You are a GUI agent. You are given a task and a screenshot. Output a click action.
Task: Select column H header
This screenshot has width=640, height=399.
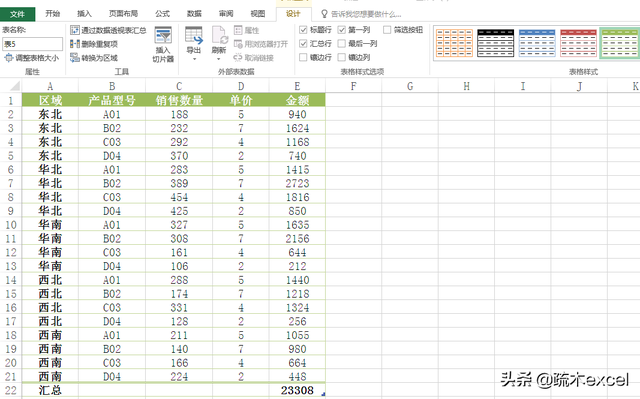pyautogui.click(x=467, y=86)
